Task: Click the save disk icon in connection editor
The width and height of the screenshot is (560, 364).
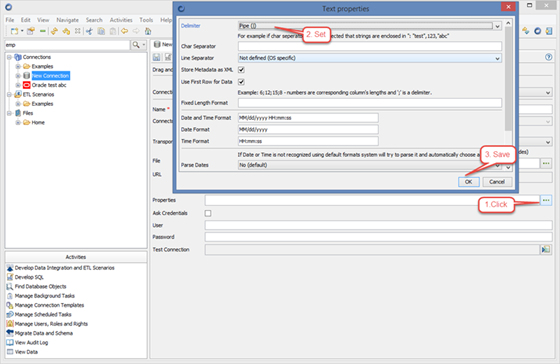Action: click(156, 57)
